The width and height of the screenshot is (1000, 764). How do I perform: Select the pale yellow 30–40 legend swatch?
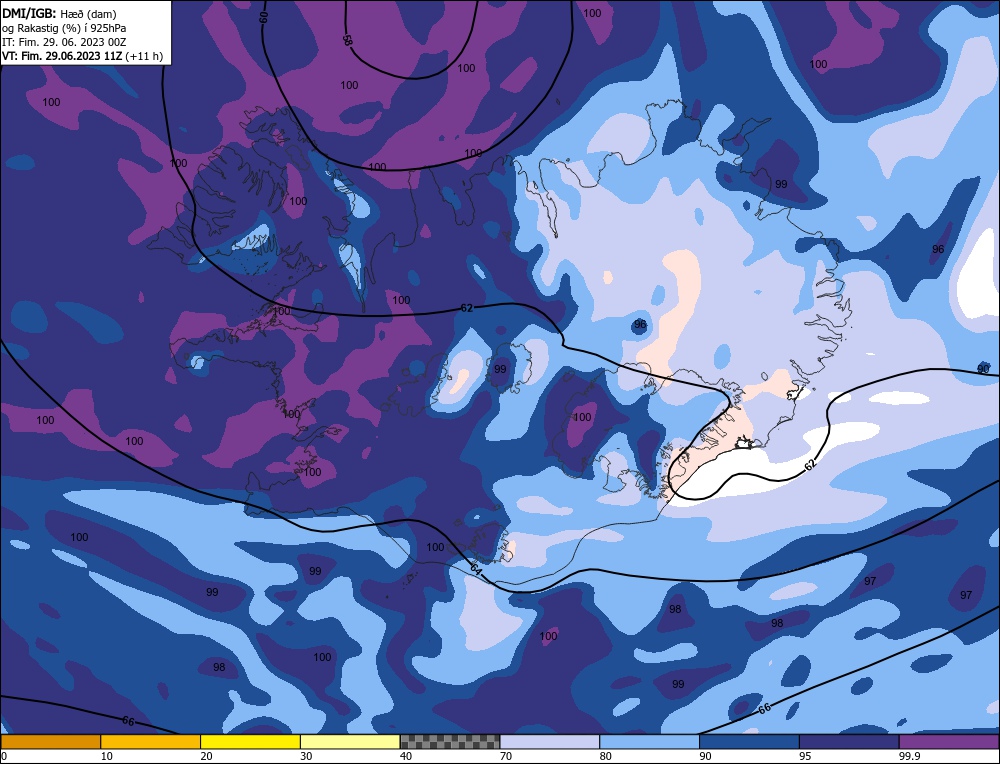point(350,741)
